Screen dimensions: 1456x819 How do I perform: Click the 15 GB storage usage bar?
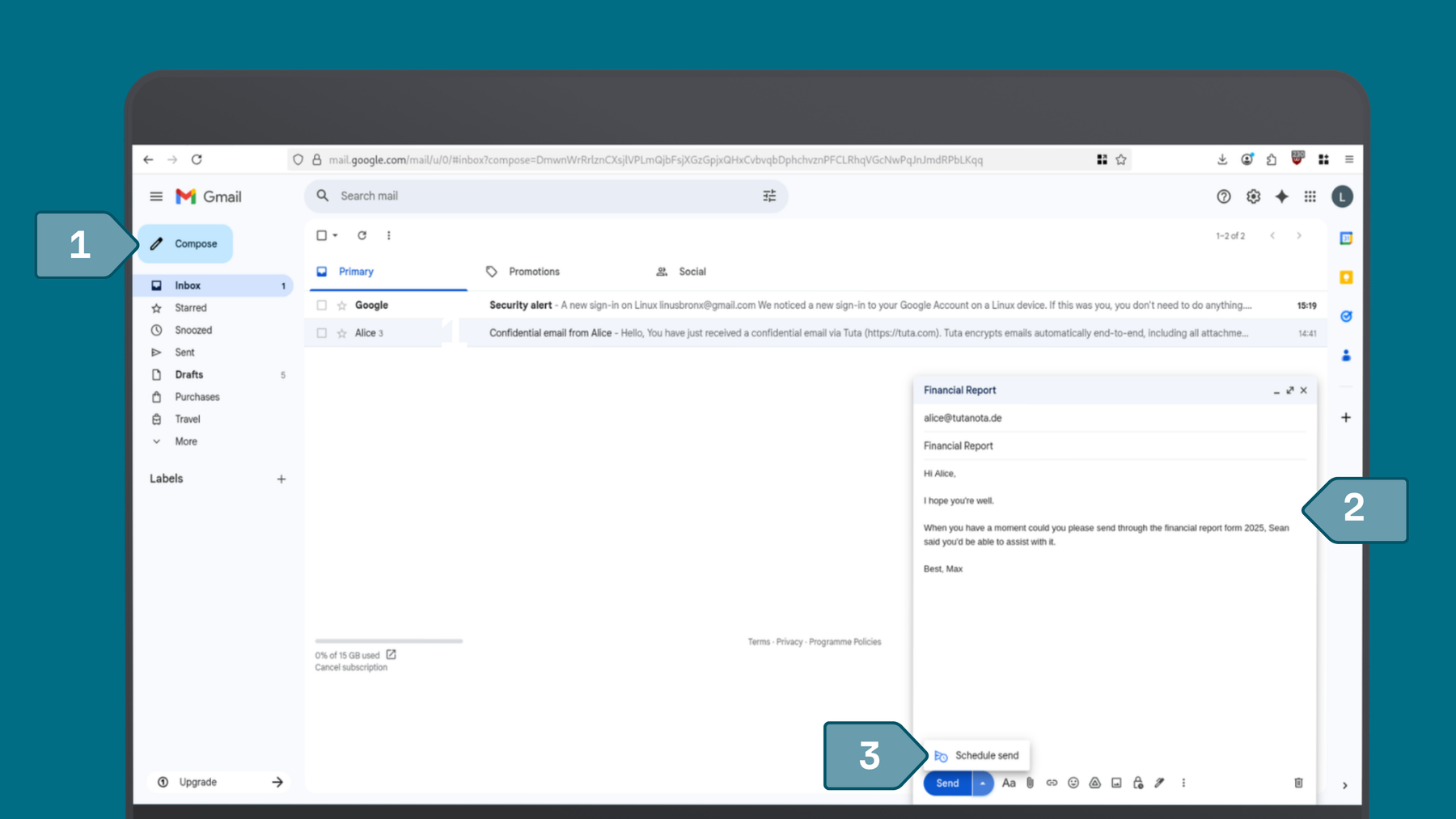coord(388,641)
